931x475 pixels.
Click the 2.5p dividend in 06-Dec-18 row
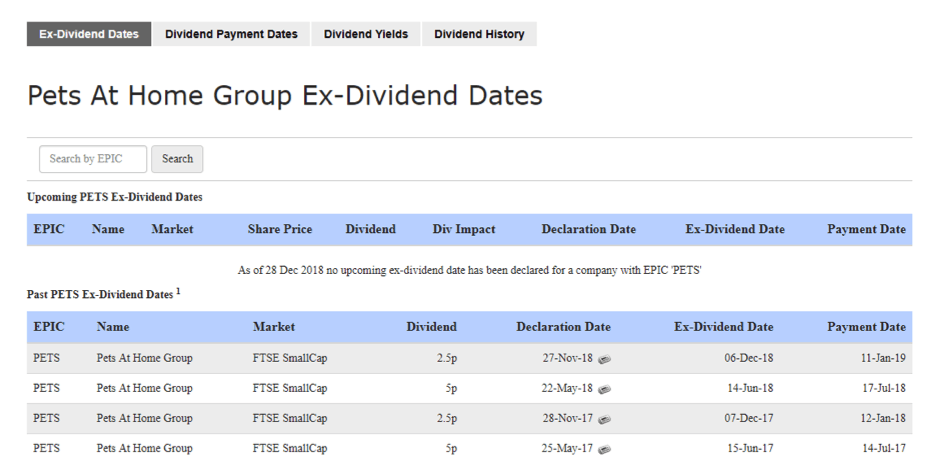(x=447, y=359)
